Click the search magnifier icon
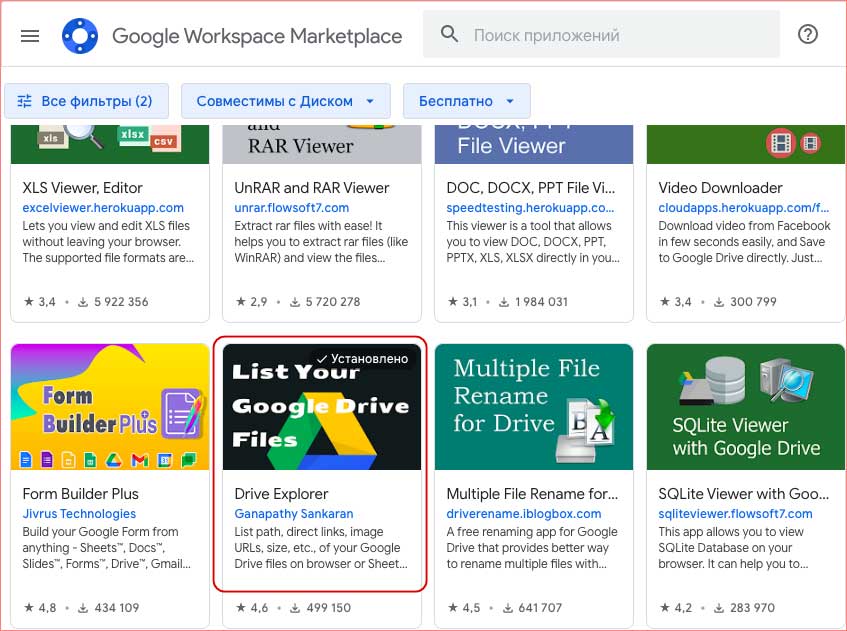 pyautogui.click(x=449, y=34)
